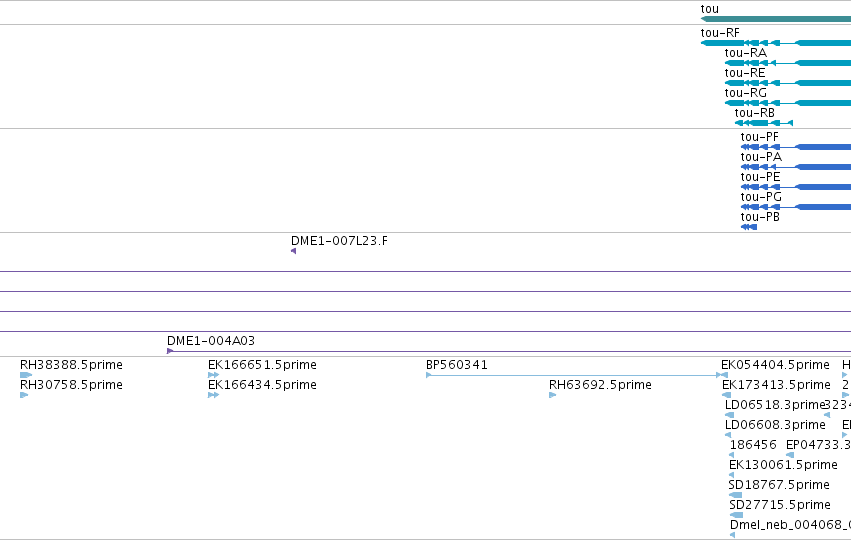Screen dimensions: 851x540
Task: Select the LD06608.3prime arrow glyph
Action: pos(728,435)
